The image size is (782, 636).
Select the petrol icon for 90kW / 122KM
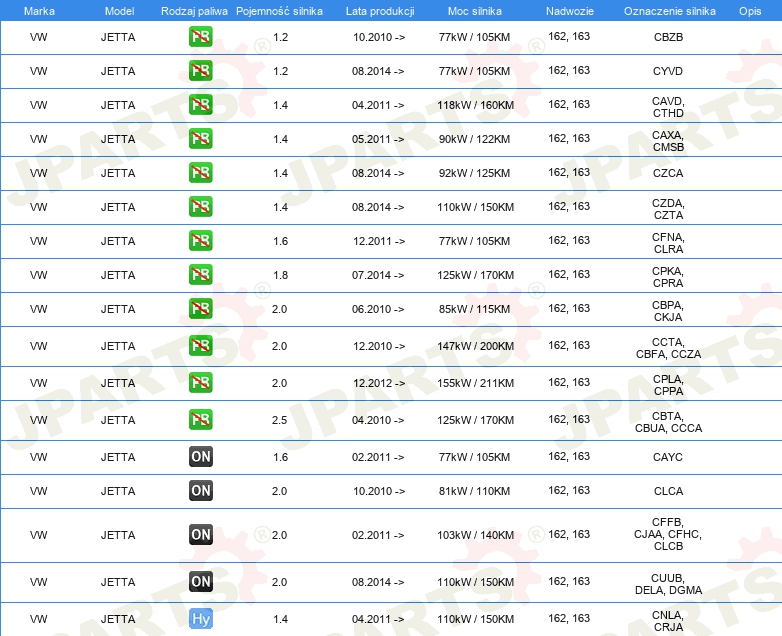[200, 139]
